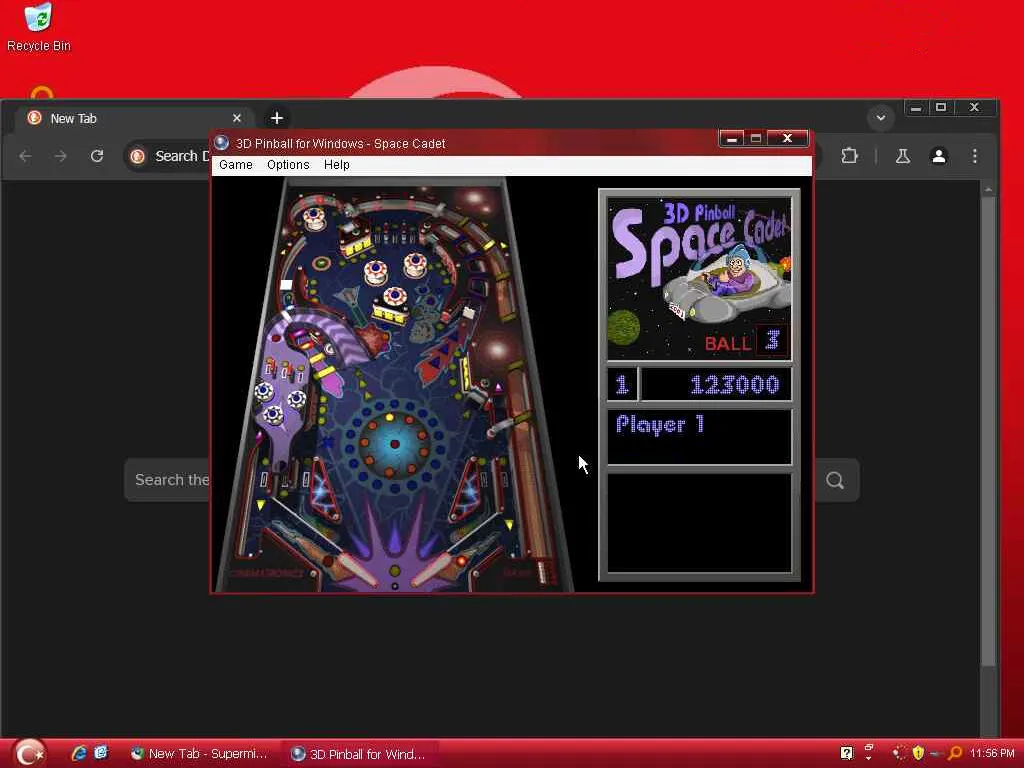Viewport: 1024px width, 768px height.
Task: Click the Player 1 message text
Action: pyautogui.click(x=660, y=425)
